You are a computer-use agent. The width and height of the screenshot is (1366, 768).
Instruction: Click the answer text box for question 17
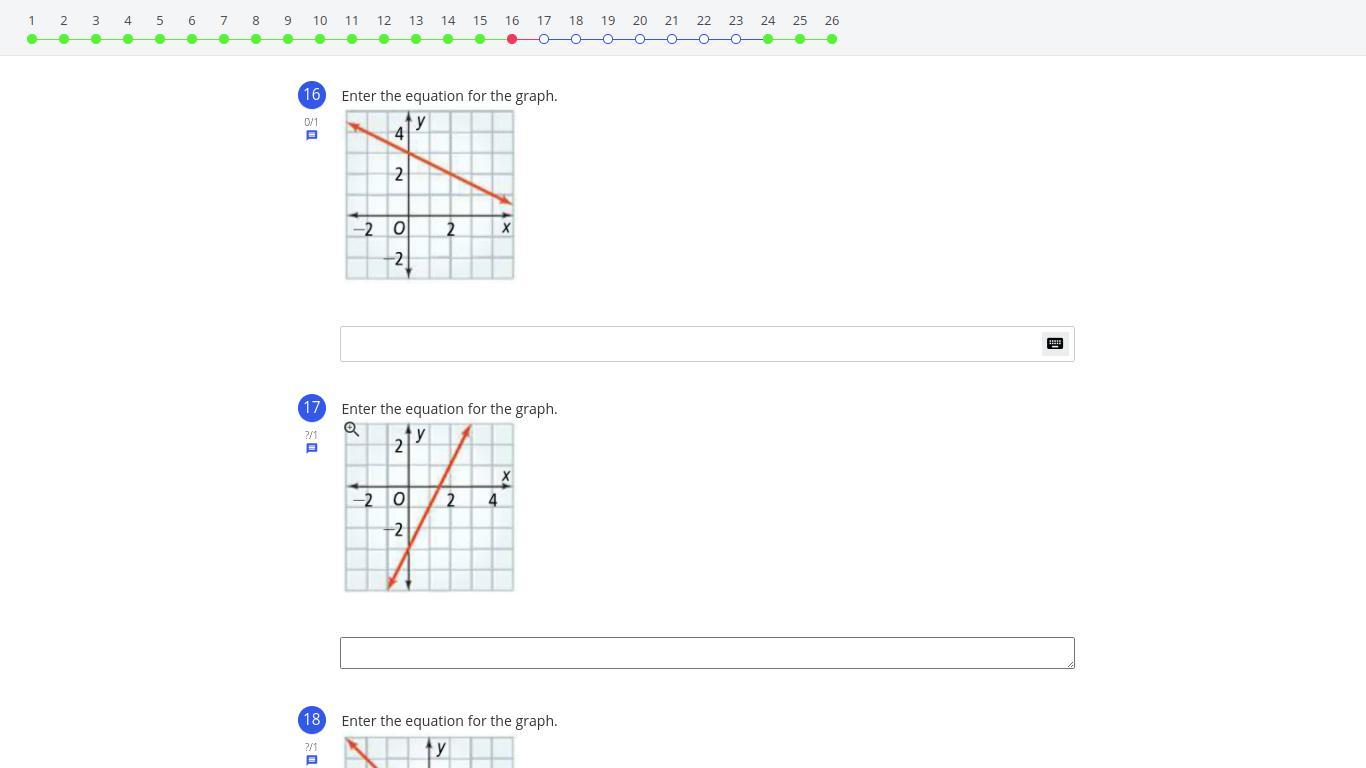[707, 653]
